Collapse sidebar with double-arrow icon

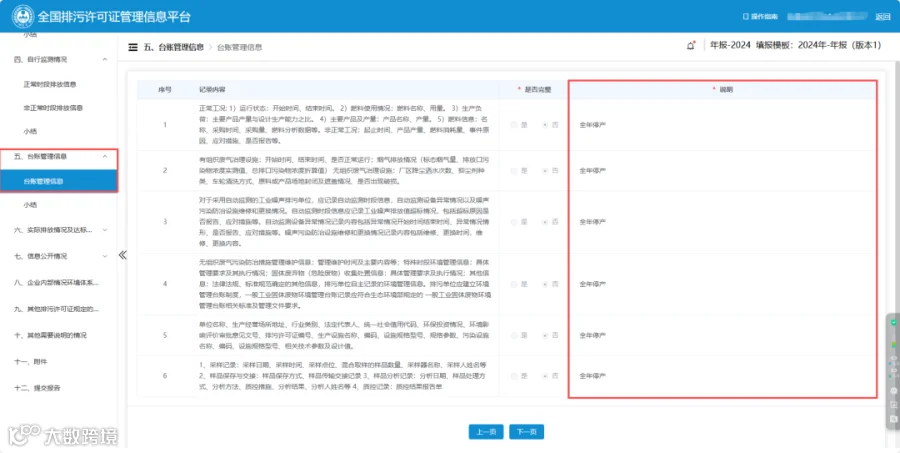pos(122,255)
